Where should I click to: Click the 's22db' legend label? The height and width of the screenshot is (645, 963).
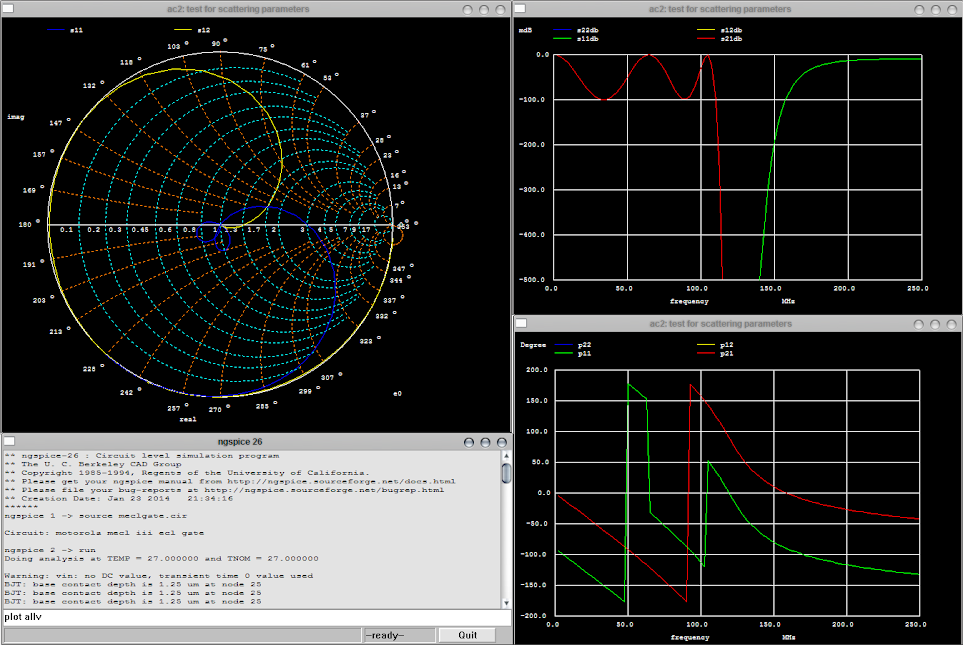pyautogui.click(x=588, y=30)
